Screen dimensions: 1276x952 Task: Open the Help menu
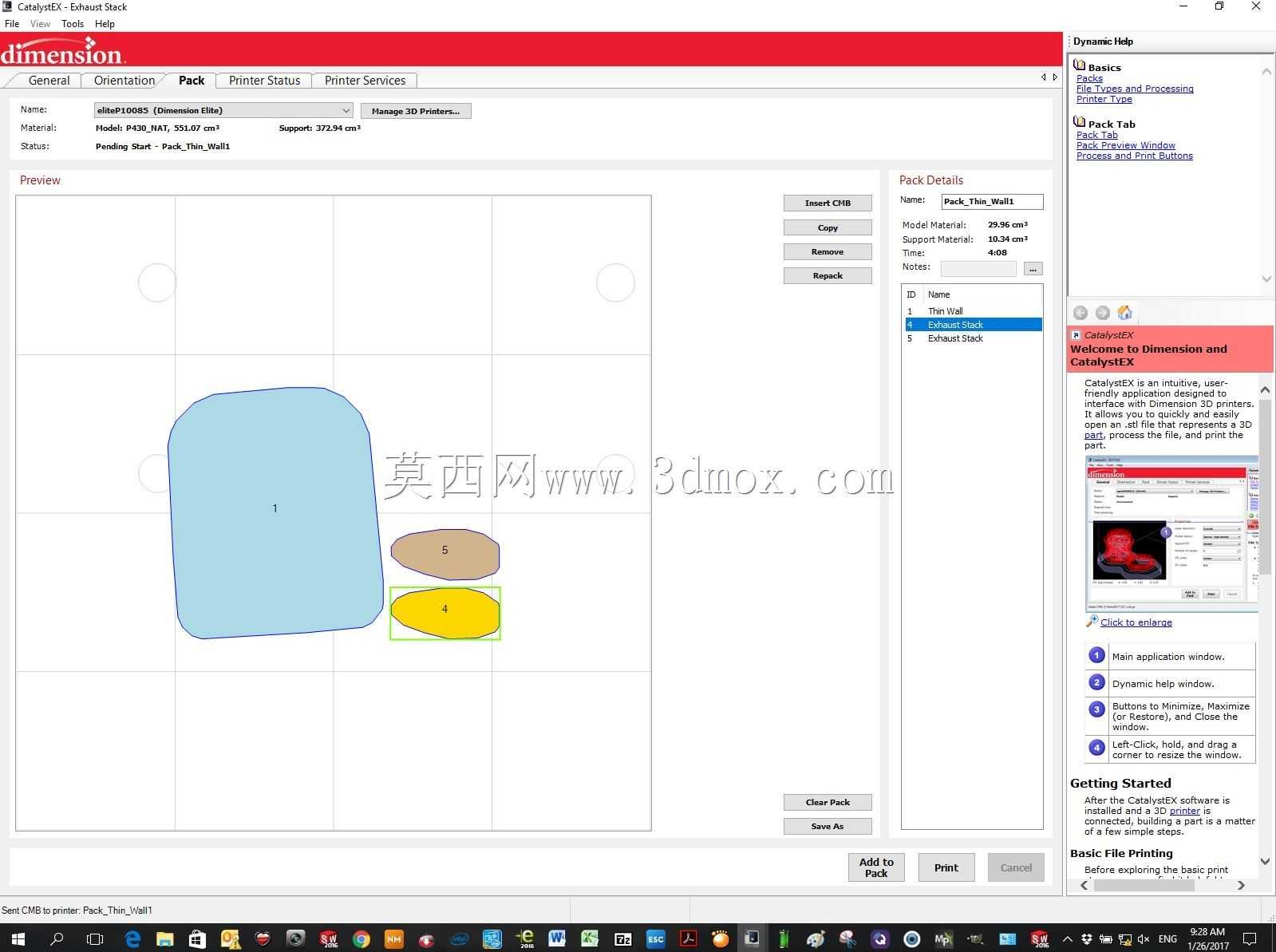pos(105,23)
